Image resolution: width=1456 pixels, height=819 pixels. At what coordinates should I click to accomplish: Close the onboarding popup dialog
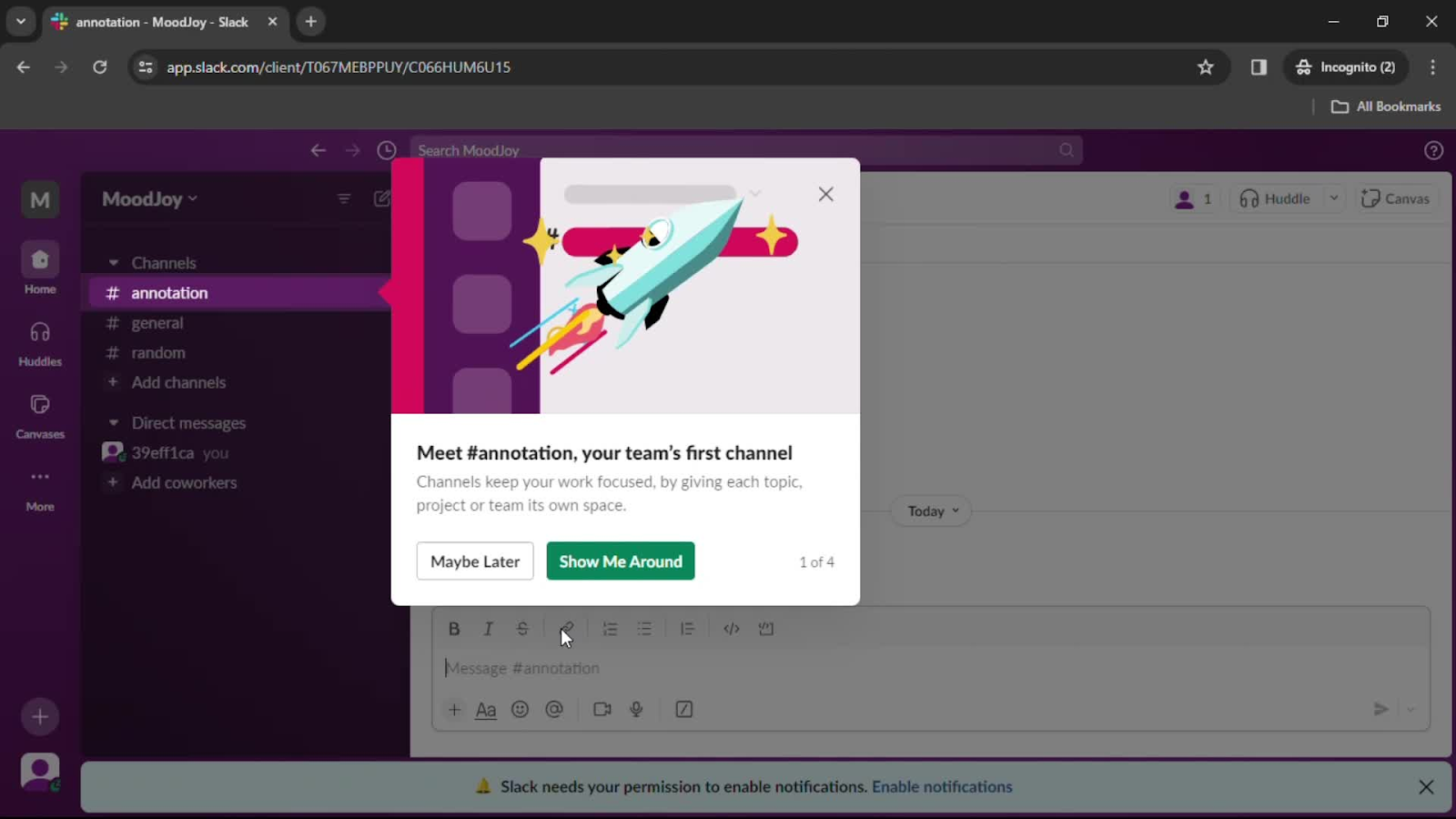point(825,194)
